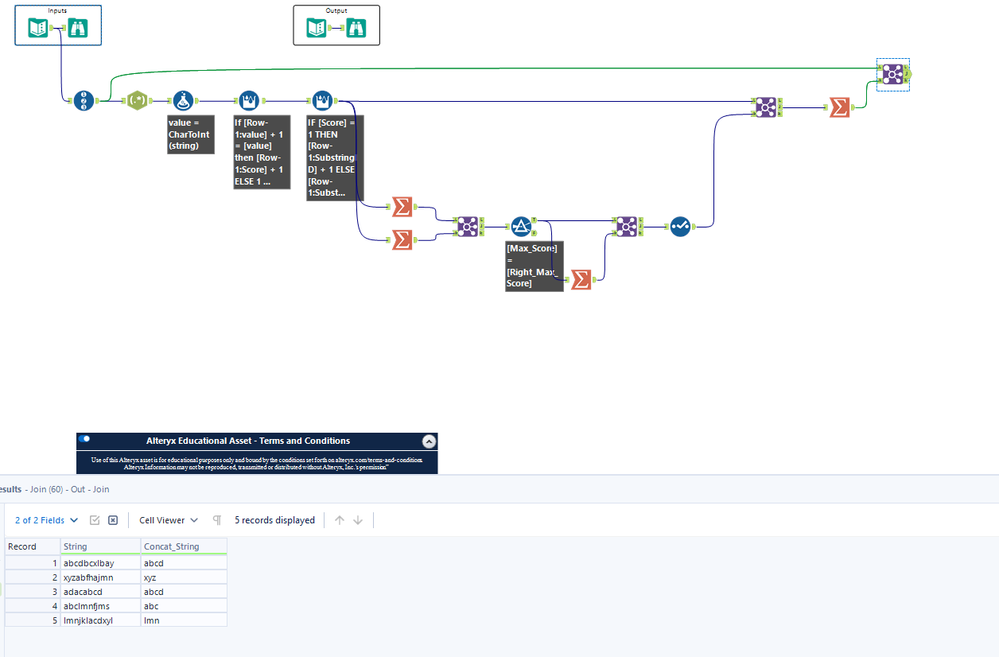The image size is (999, 657).
Task: Click the 'Join (60) - Out - Join' results label
Action: tap(69, 489)
